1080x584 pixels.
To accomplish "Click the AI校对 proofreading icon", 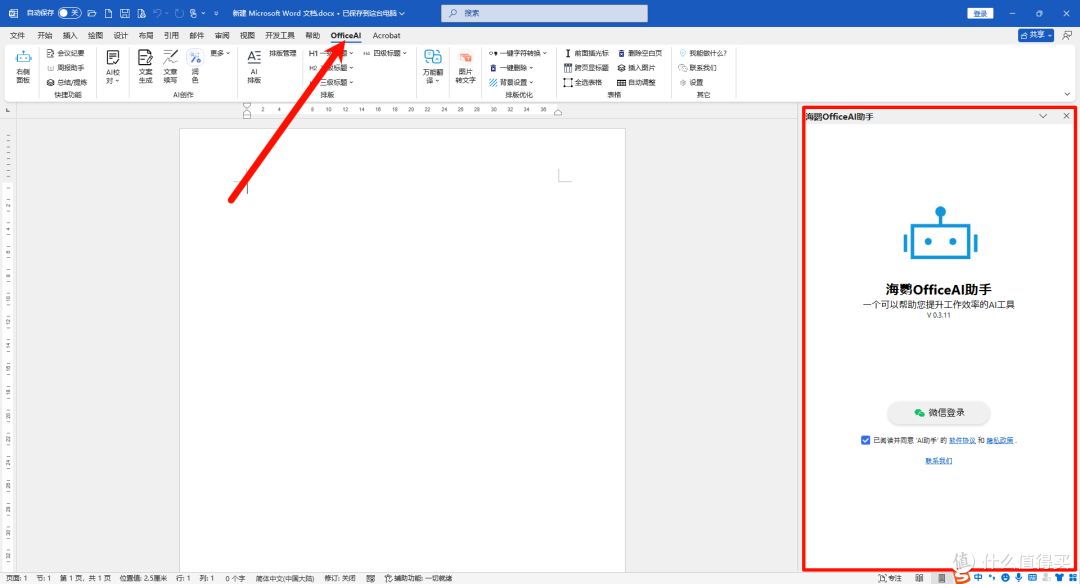I will (113, 66).
